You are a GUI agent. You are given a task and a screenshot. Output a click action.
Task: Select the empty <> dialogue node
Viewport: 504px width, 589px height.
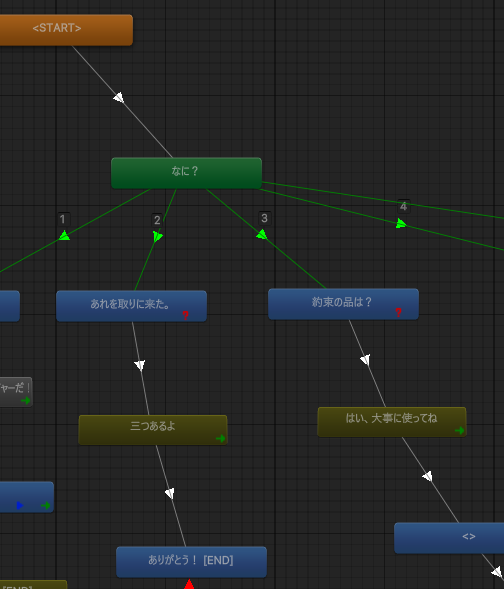(449, 538)
